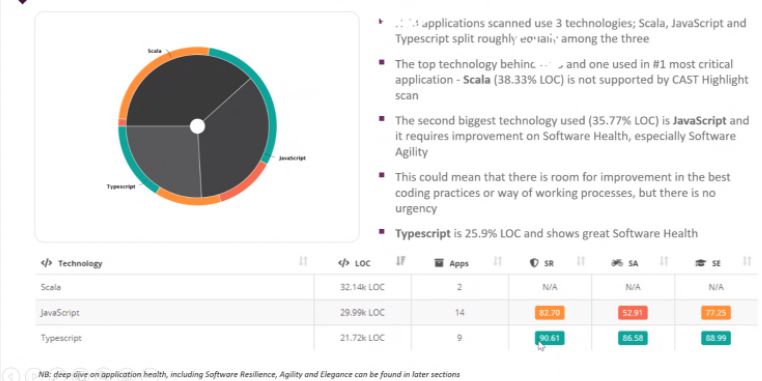The width and height of the screenshot is (762, 381).
Task: Select the Typescript technology row
Action: point(394,338)
